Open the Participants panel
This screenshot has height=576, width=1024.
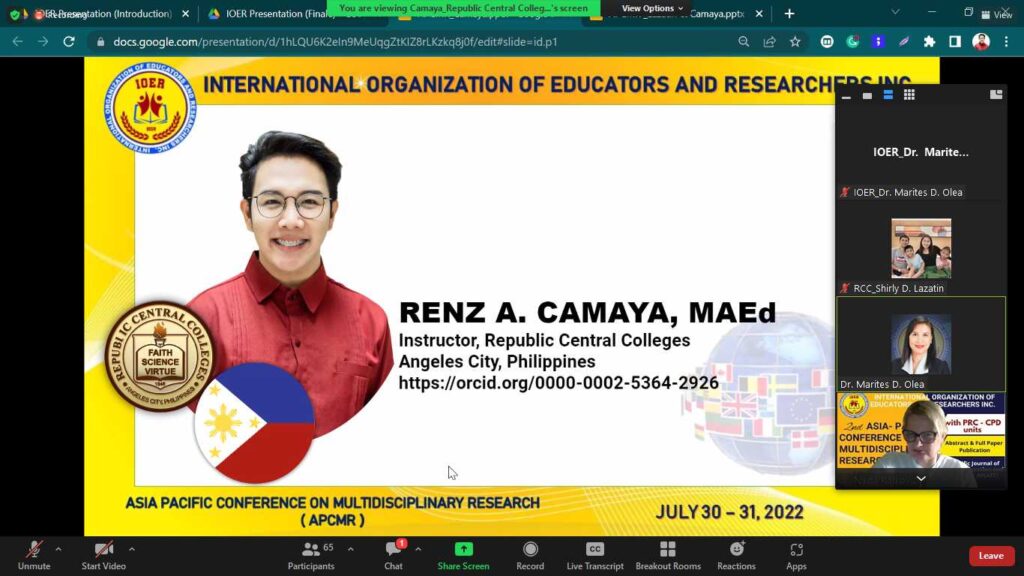coord(311,554)
